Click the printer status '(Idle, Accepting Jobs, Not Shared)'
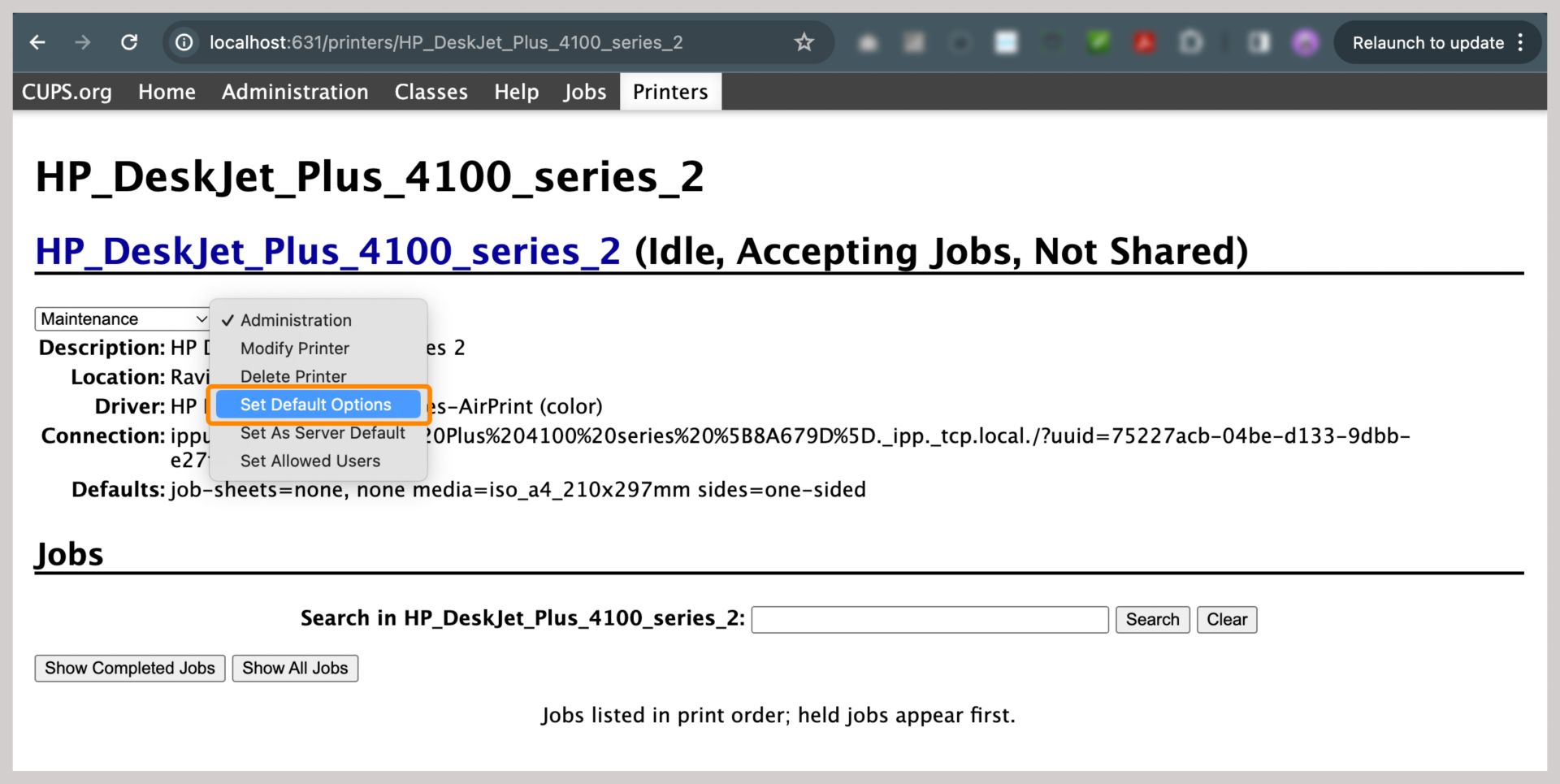The height and width of the screenshot is (784, 1560). click(x=941, y=251)
